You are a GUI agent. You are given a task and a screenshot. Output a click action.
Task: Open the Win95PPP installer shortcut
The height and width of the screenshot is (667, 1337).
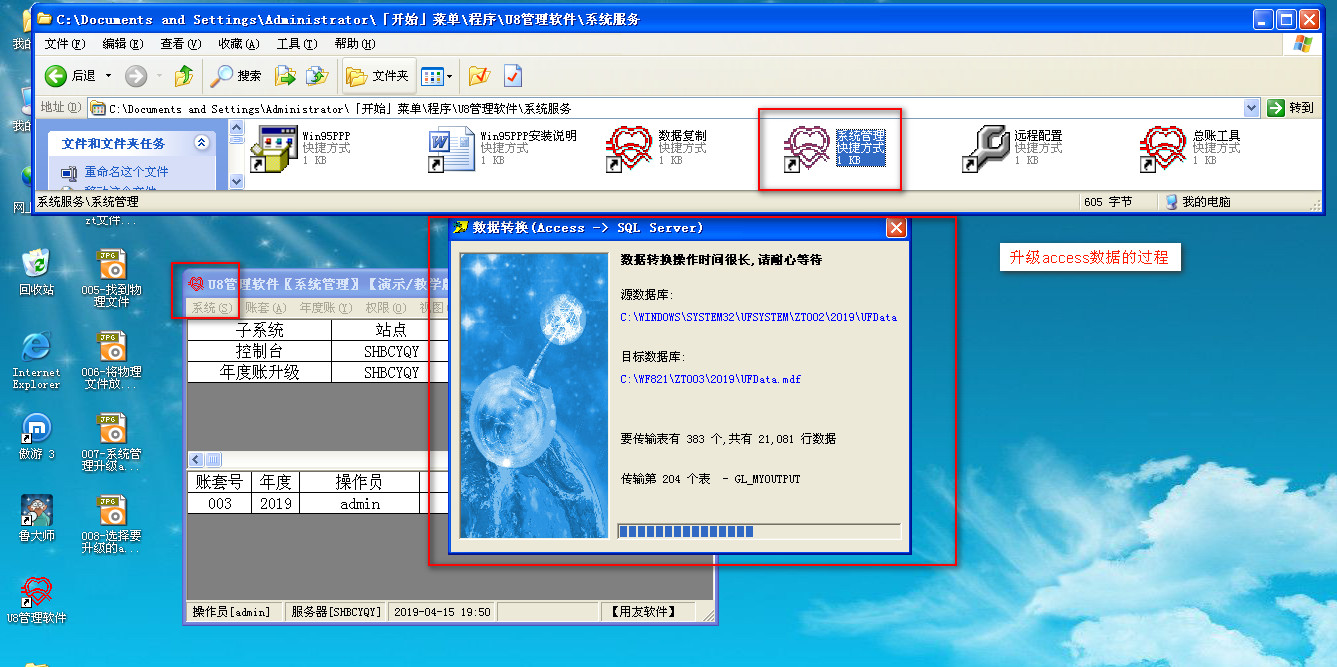(274, 148)
